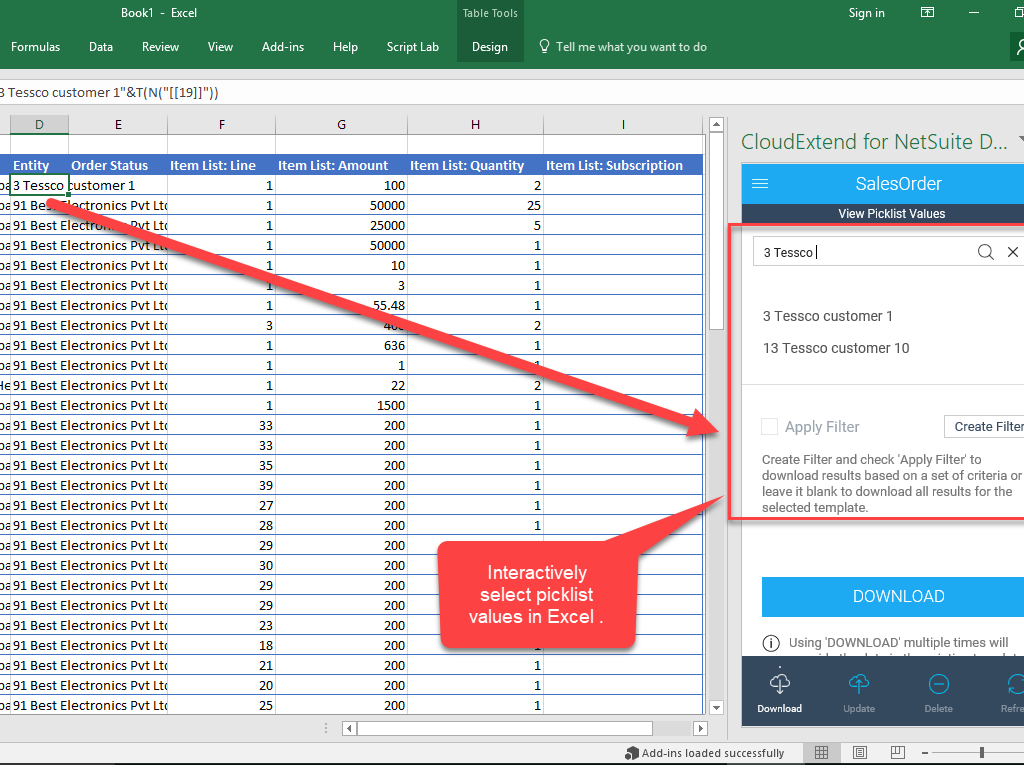Screen dimensions: 1024x768
Task: Click the lightbulb Tell me icon
Action: point(544,46)
